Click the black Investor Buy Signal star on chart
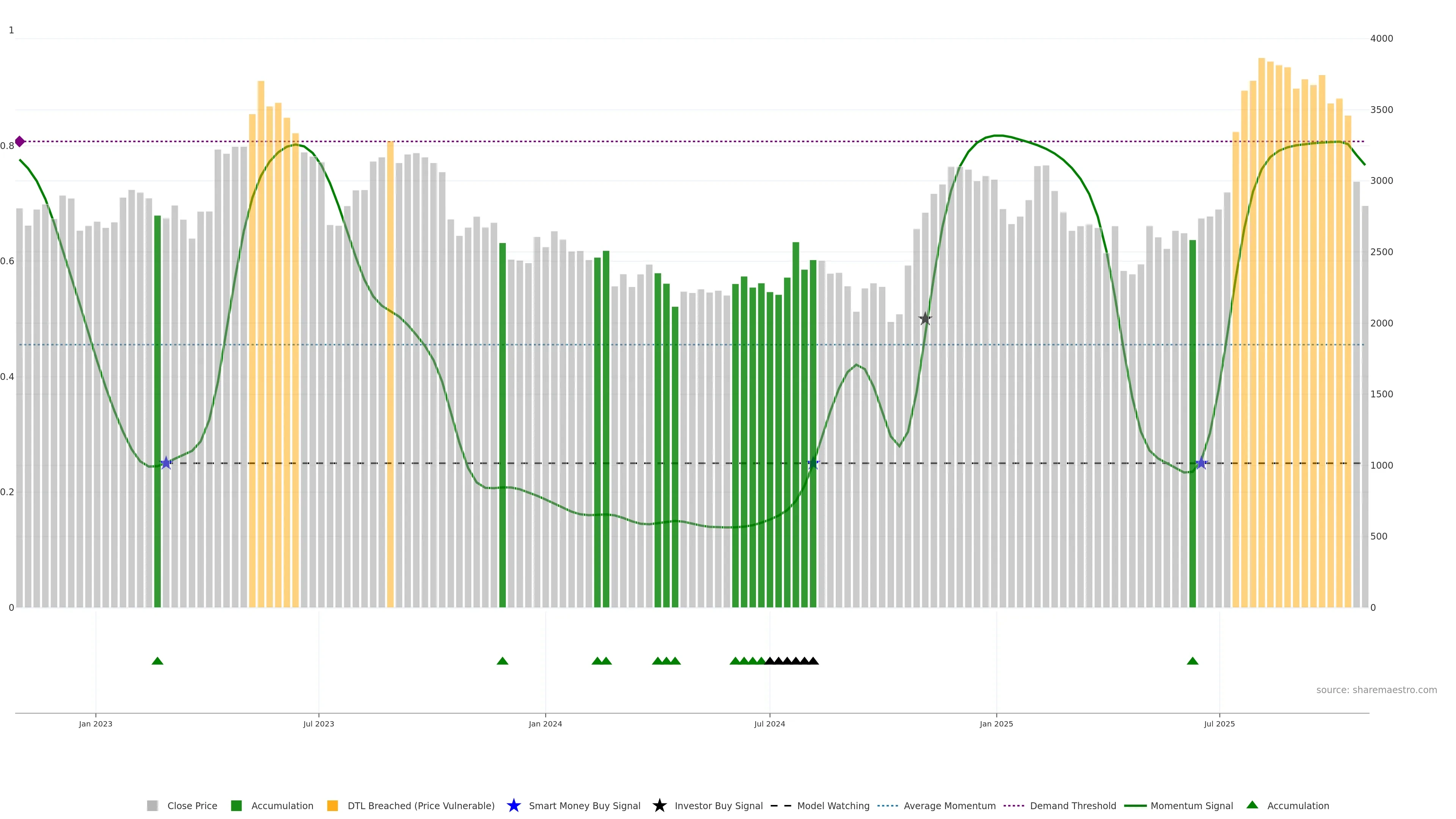 (925, 319)
